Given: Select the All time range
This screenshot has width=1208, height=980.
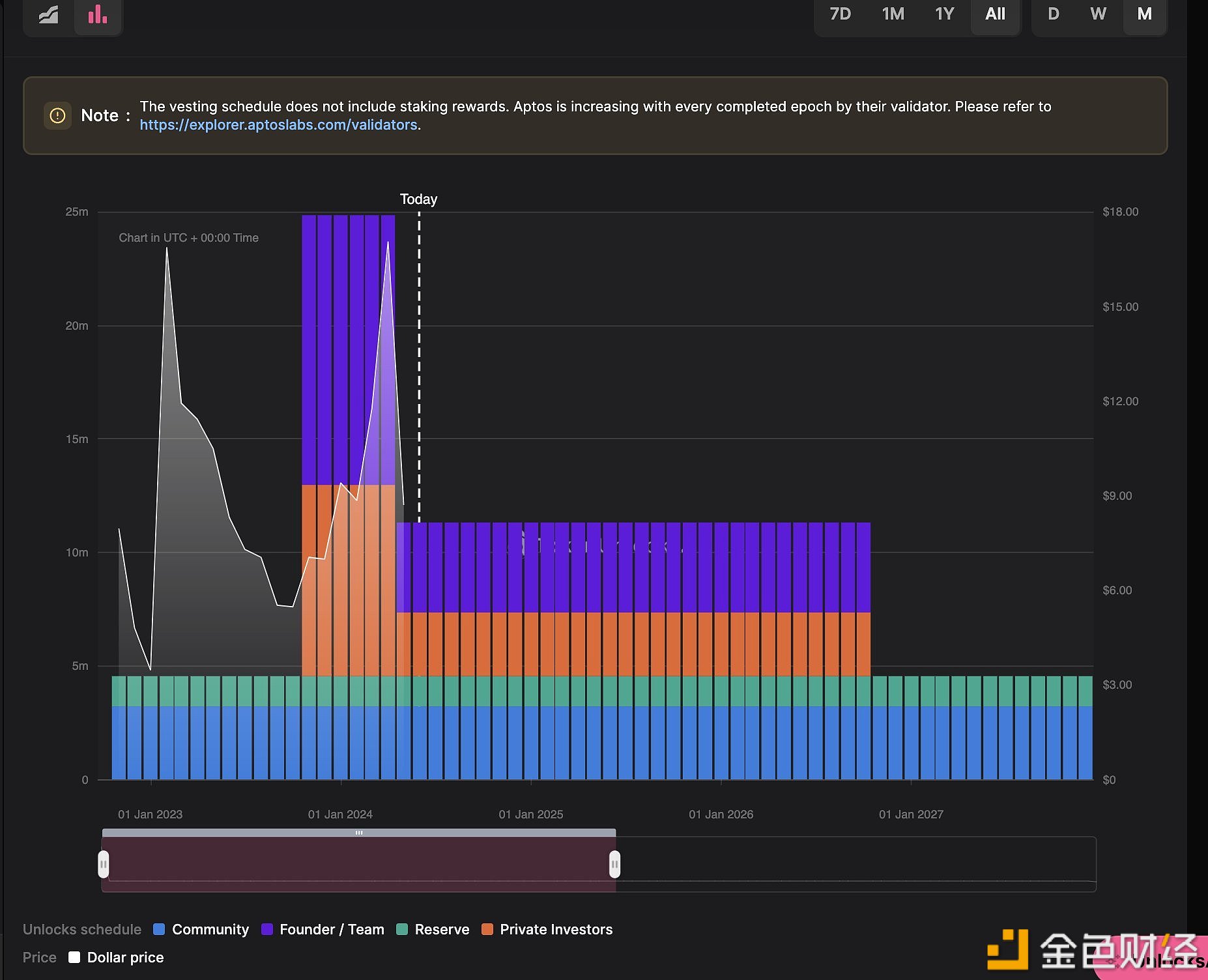Looking at the screenshot, I should pyautogui.click(x=995, y=14).
